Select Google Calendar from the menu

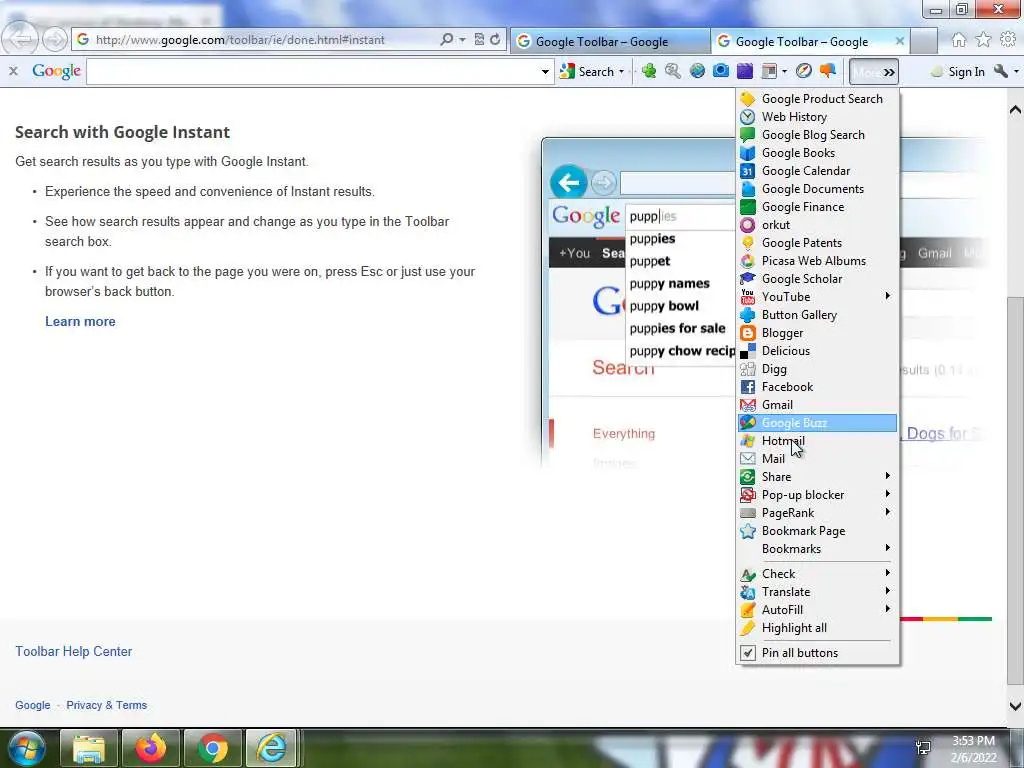coord(817,171)
